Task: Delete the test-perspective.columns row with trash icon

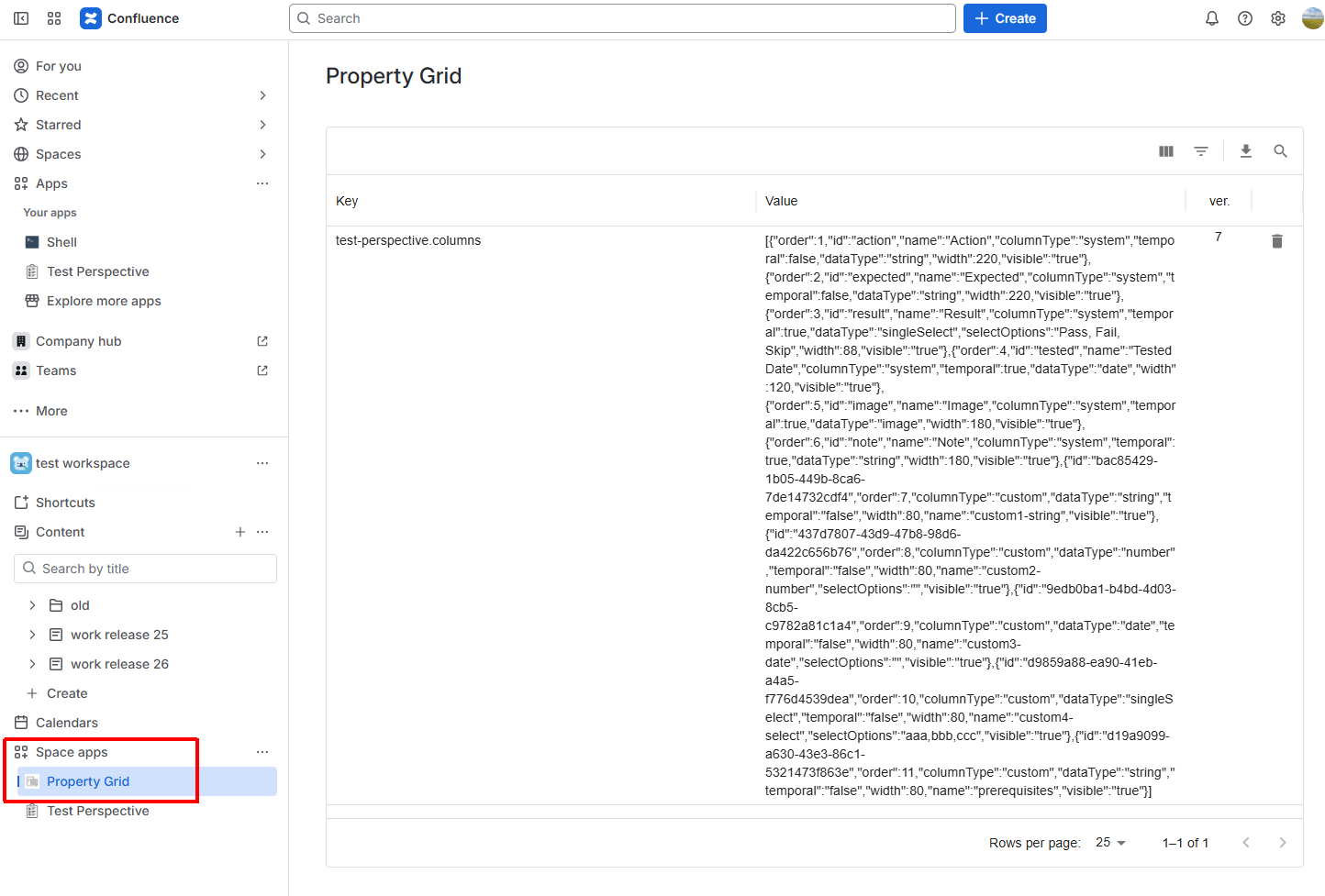Action: point(1276,241)
